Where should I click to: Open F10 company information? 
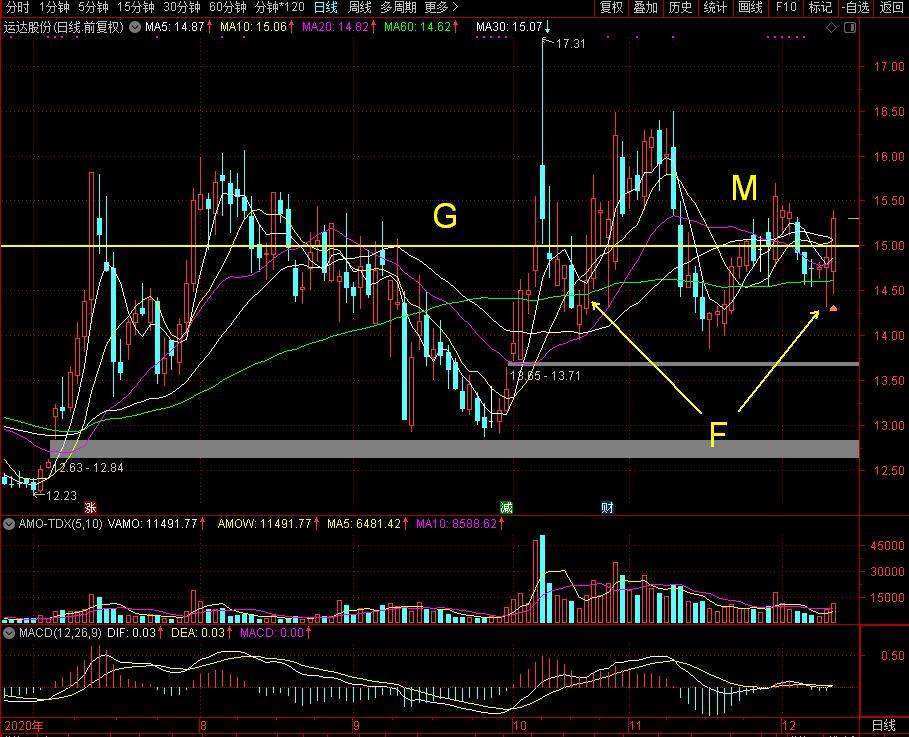[x=786, y=8]
